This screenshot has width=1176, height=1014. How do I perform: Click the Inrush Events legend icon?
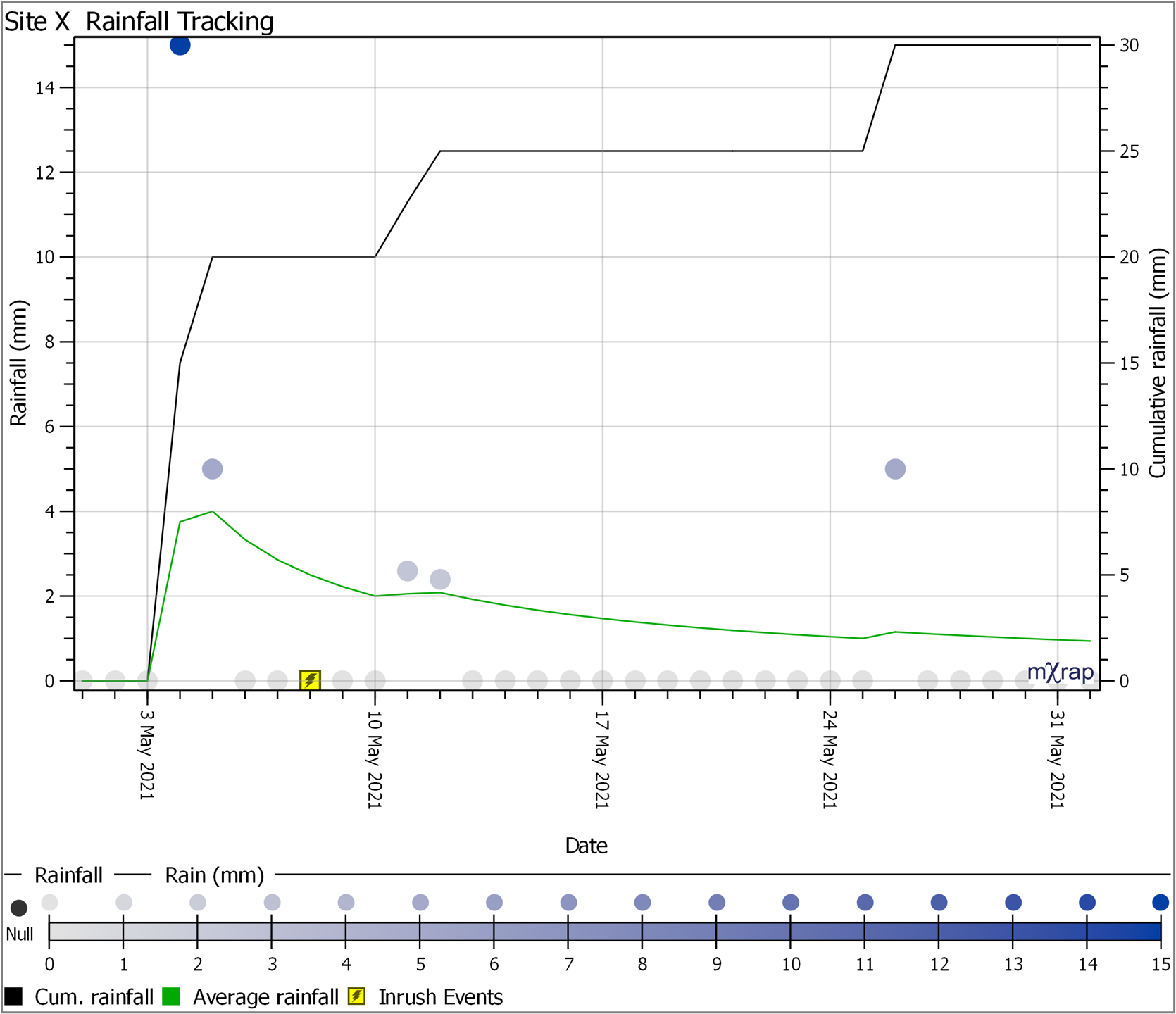358,996
